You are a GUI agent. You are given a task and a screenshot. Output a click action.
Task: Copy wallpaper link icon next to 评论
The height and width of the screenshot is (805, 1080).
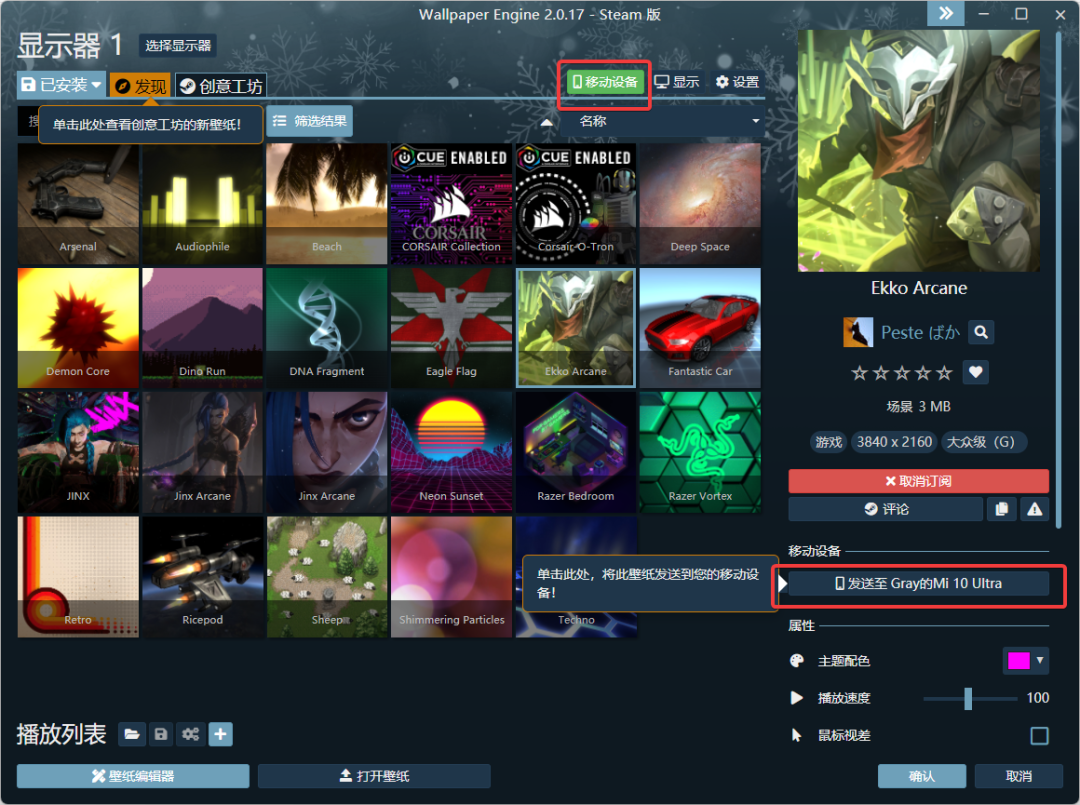click(1001, 509)
